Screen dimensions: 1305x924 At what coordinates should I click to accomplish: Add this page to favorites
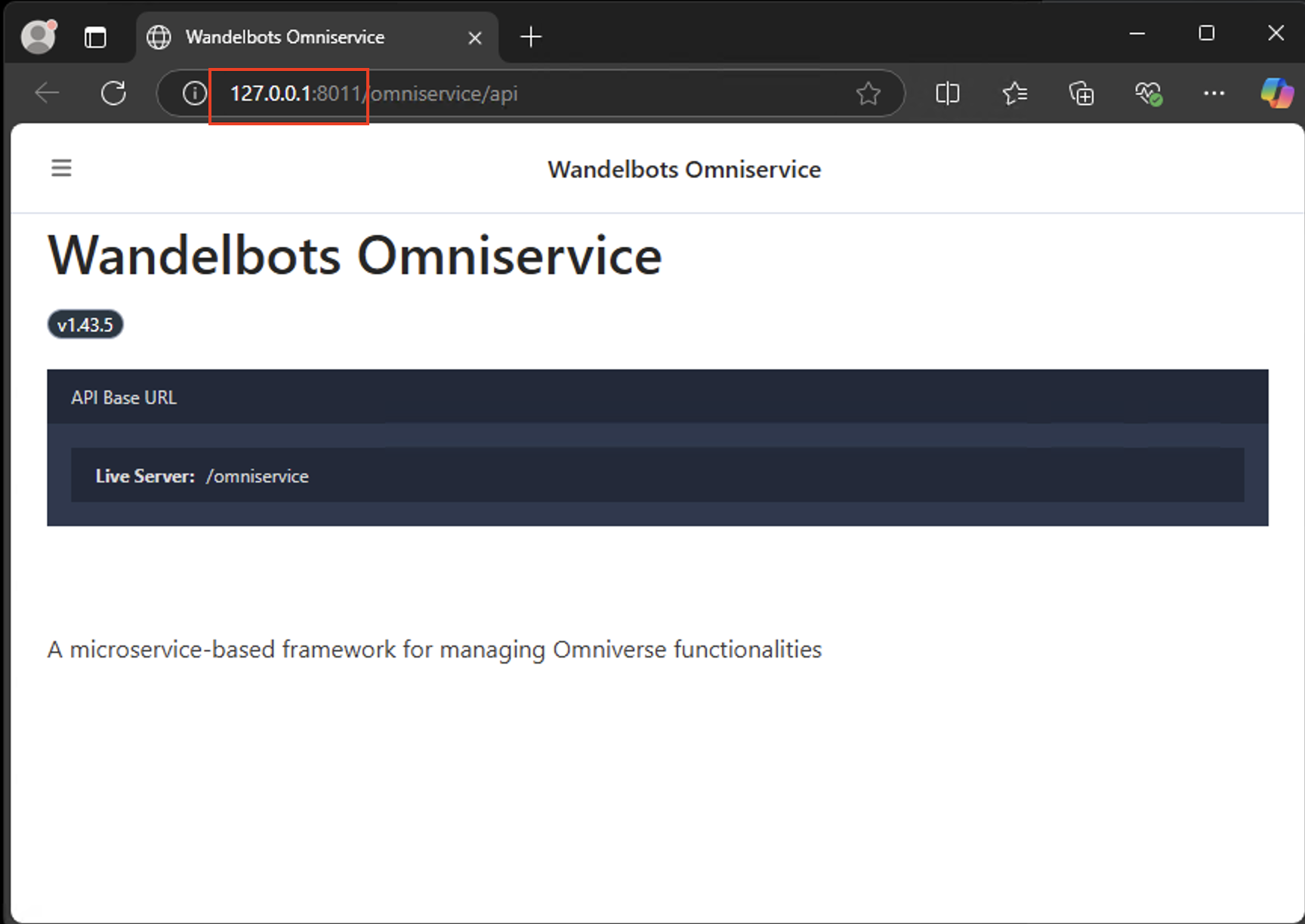click(869, 93)
